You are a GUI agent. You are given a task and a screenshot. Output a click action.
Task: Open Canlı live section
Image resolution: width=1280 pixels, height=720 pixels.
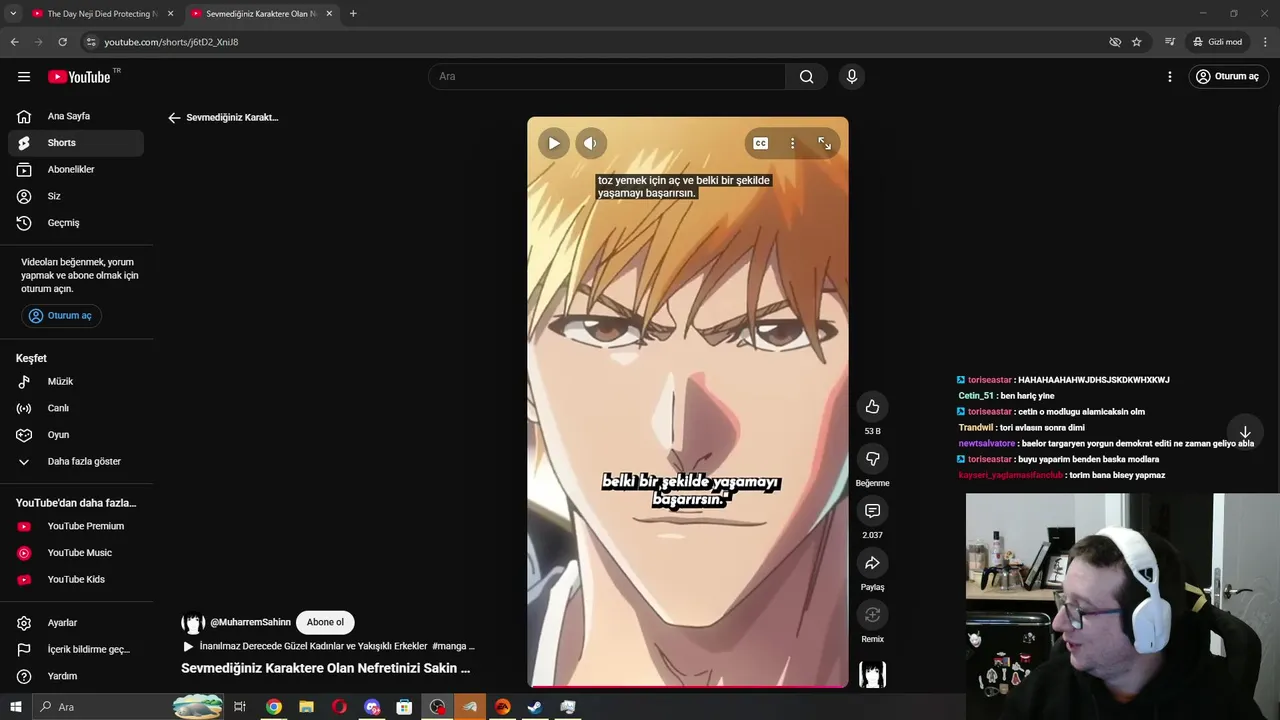(x=76, y=408)
